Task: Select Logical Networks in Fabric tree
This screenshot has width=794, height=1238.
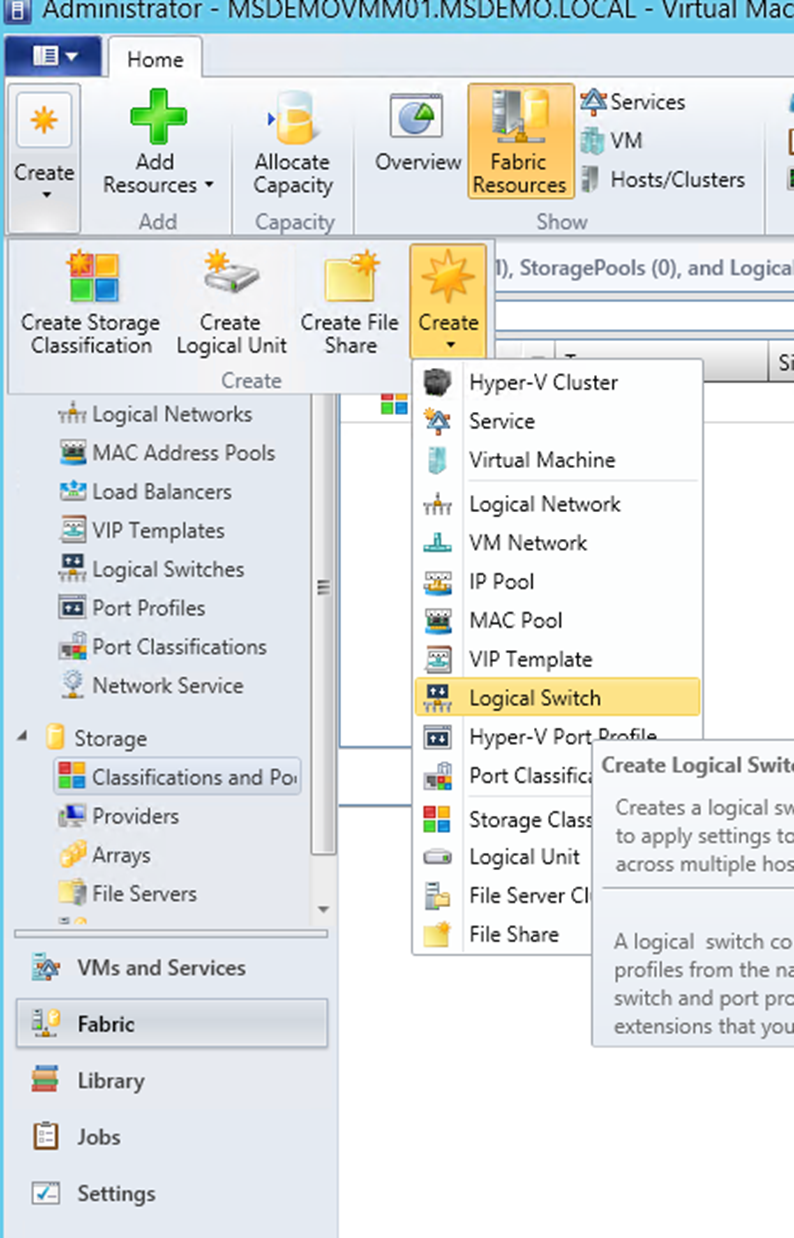Action: click(172, 415)
